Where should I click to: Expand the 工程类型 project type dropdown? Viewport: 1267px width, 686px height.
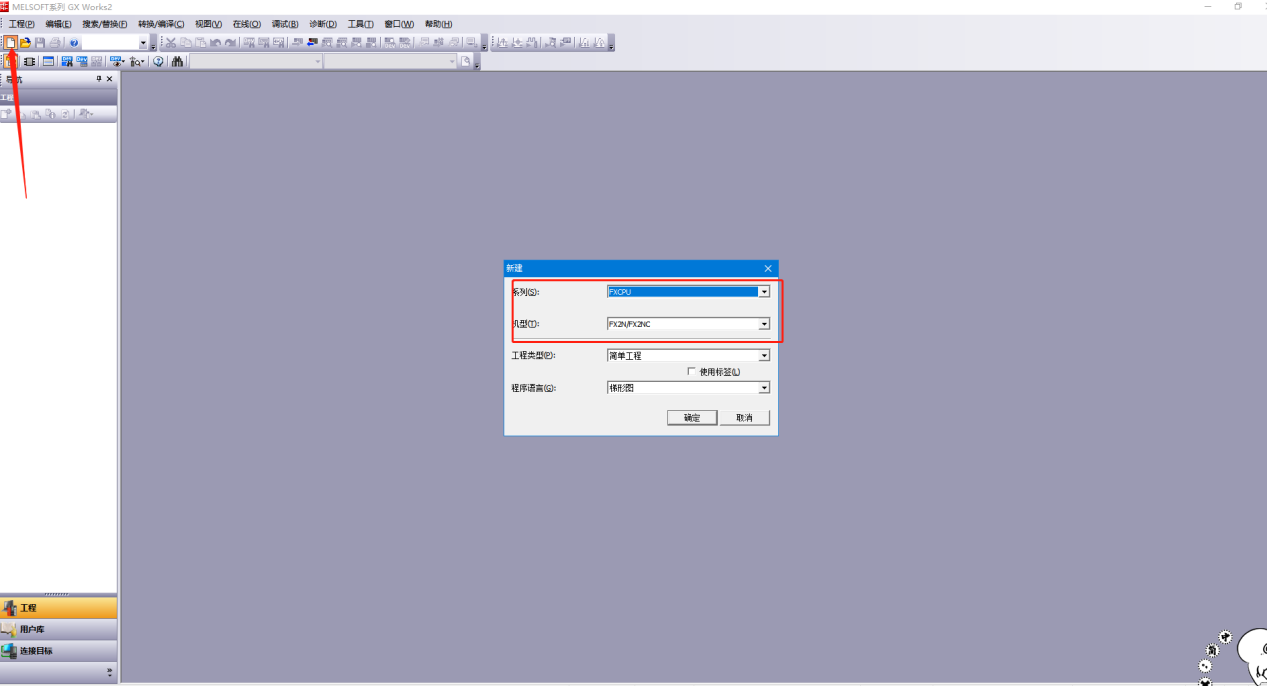(764, 356)
